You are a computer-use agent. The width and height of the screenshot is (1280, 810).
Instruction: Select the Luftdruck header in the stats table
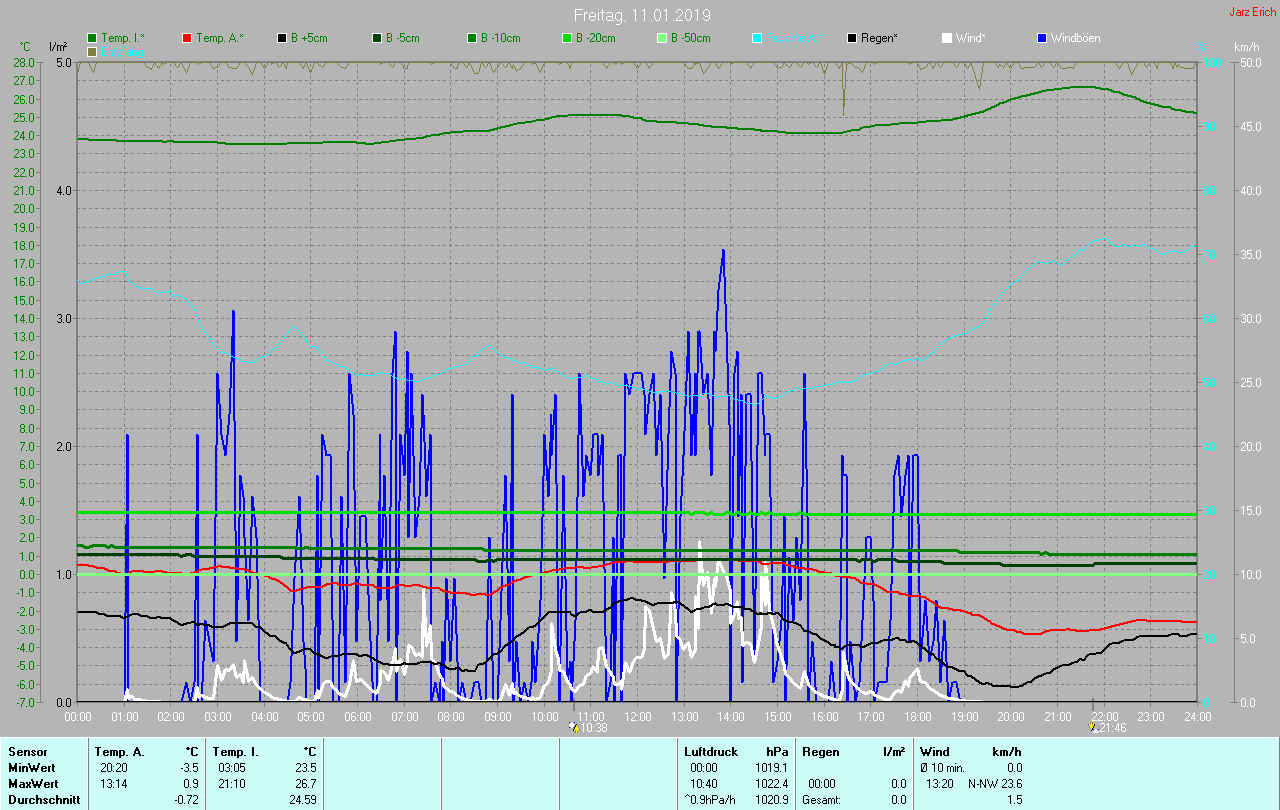(710, 751)
